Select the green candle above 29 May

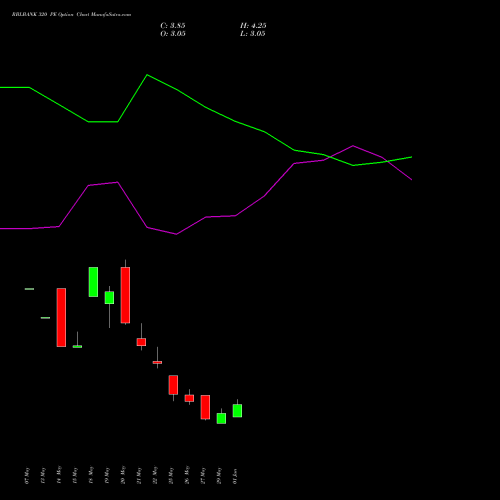221,418
